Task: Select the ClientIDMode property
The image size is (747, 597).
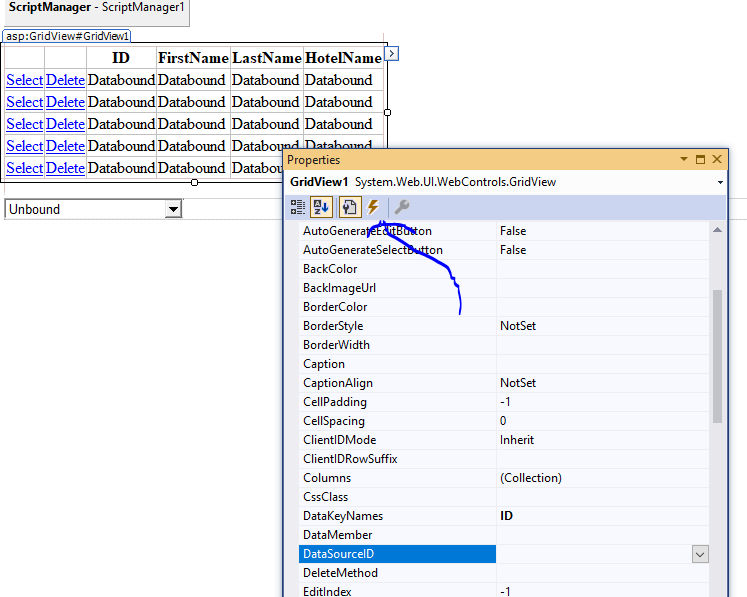Action: [397, 440]
